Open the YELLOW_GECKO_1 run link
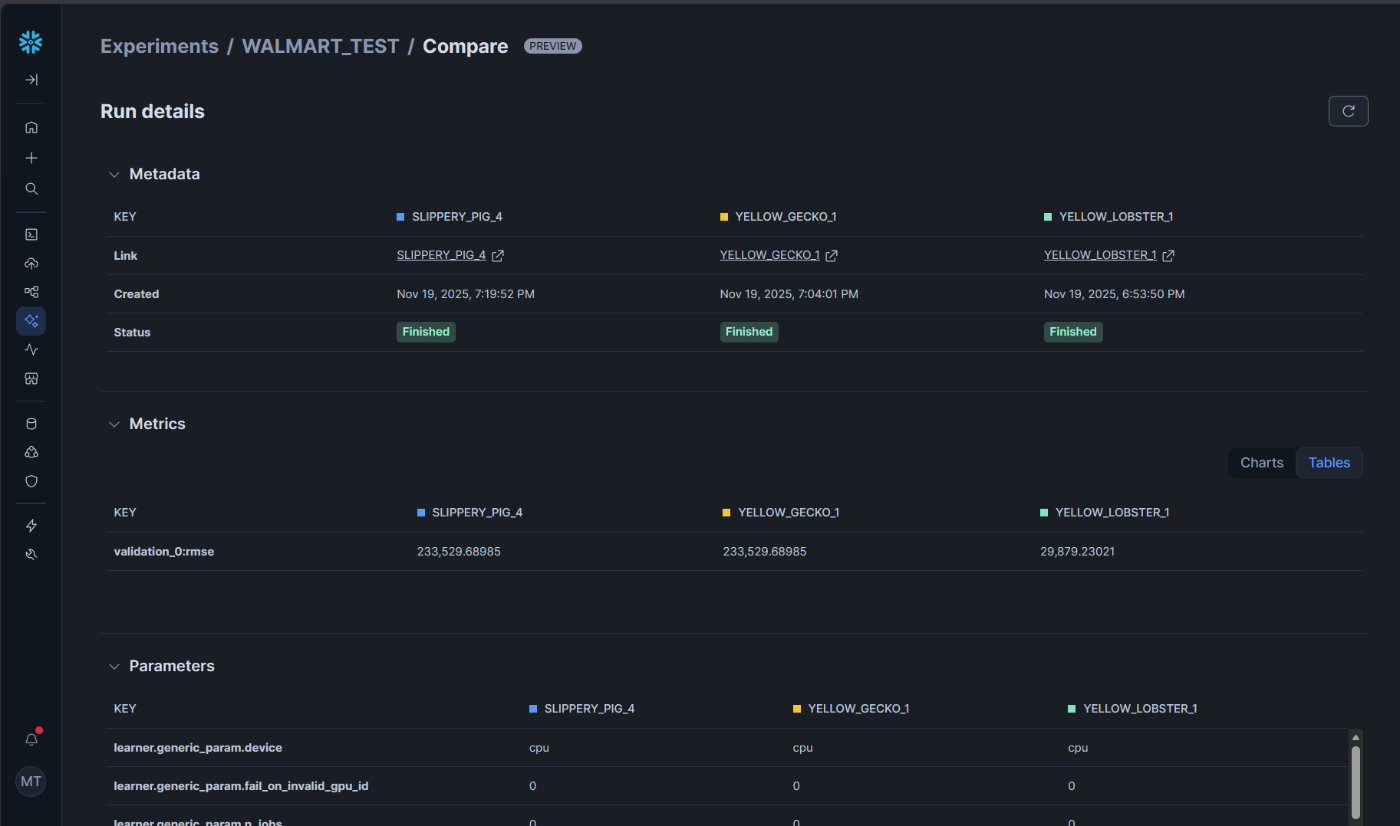This screenshot has width=1400, height=826. tap(770, 255)
